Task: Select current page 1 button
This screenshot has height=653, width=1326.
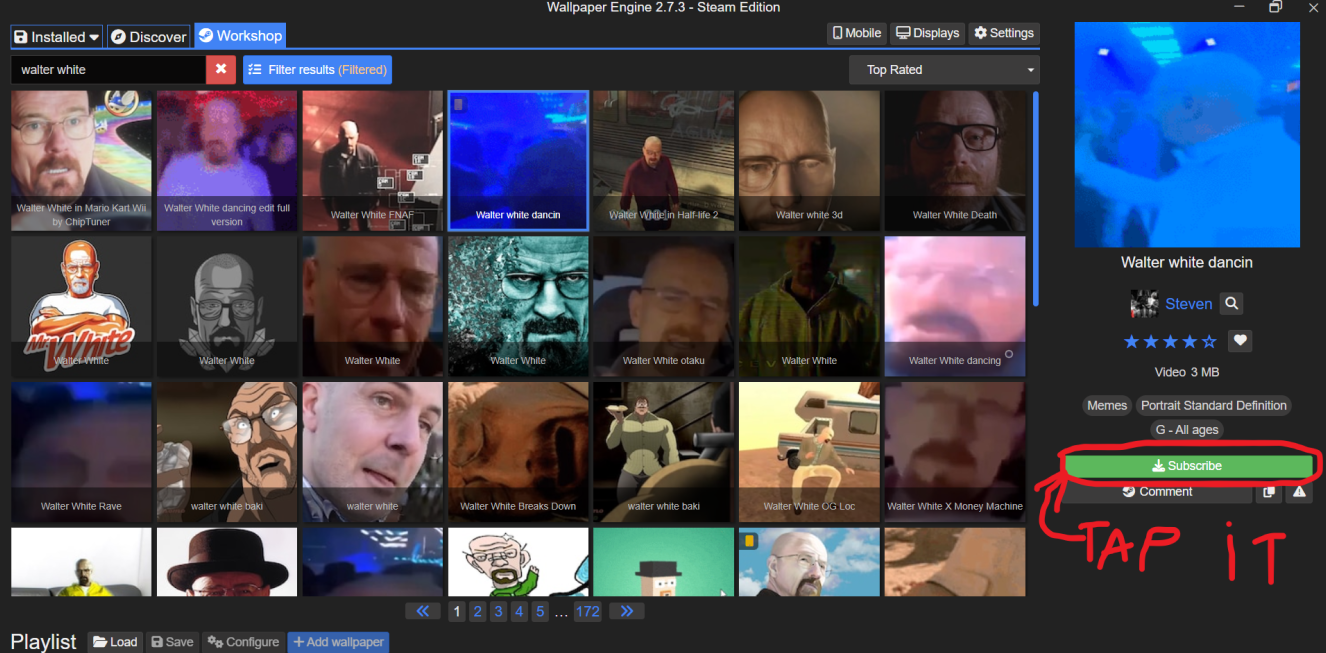Action: point(457,611)
